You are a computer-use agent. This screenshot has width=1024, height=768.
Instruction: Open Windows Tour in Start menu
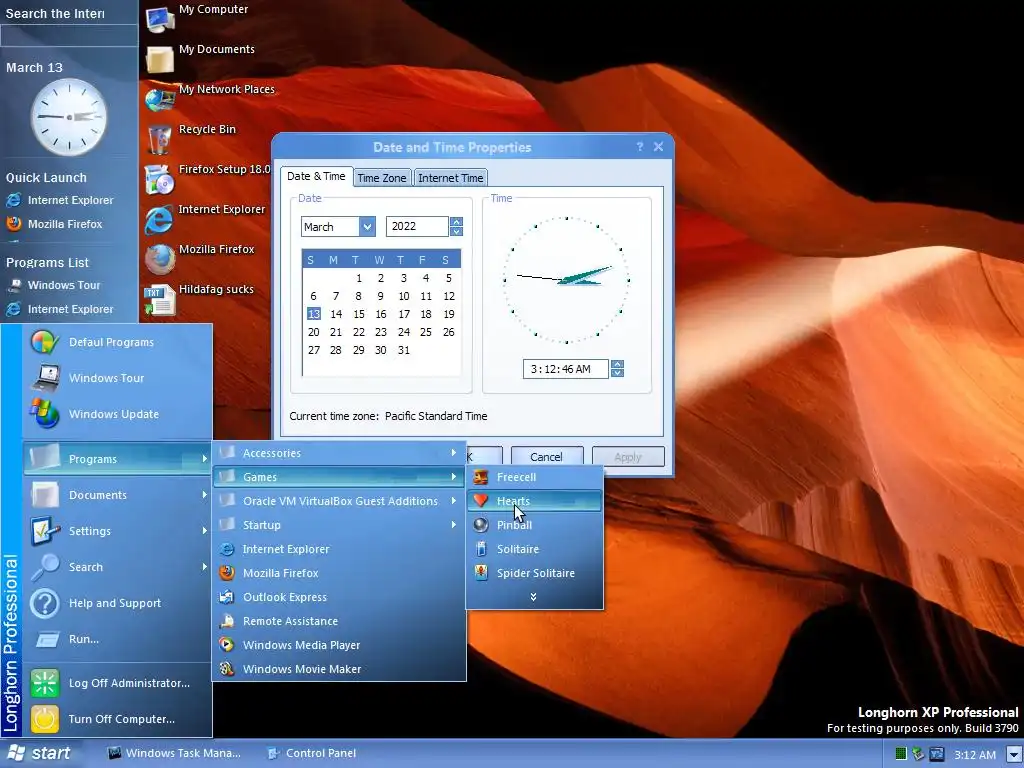[117, 378]
